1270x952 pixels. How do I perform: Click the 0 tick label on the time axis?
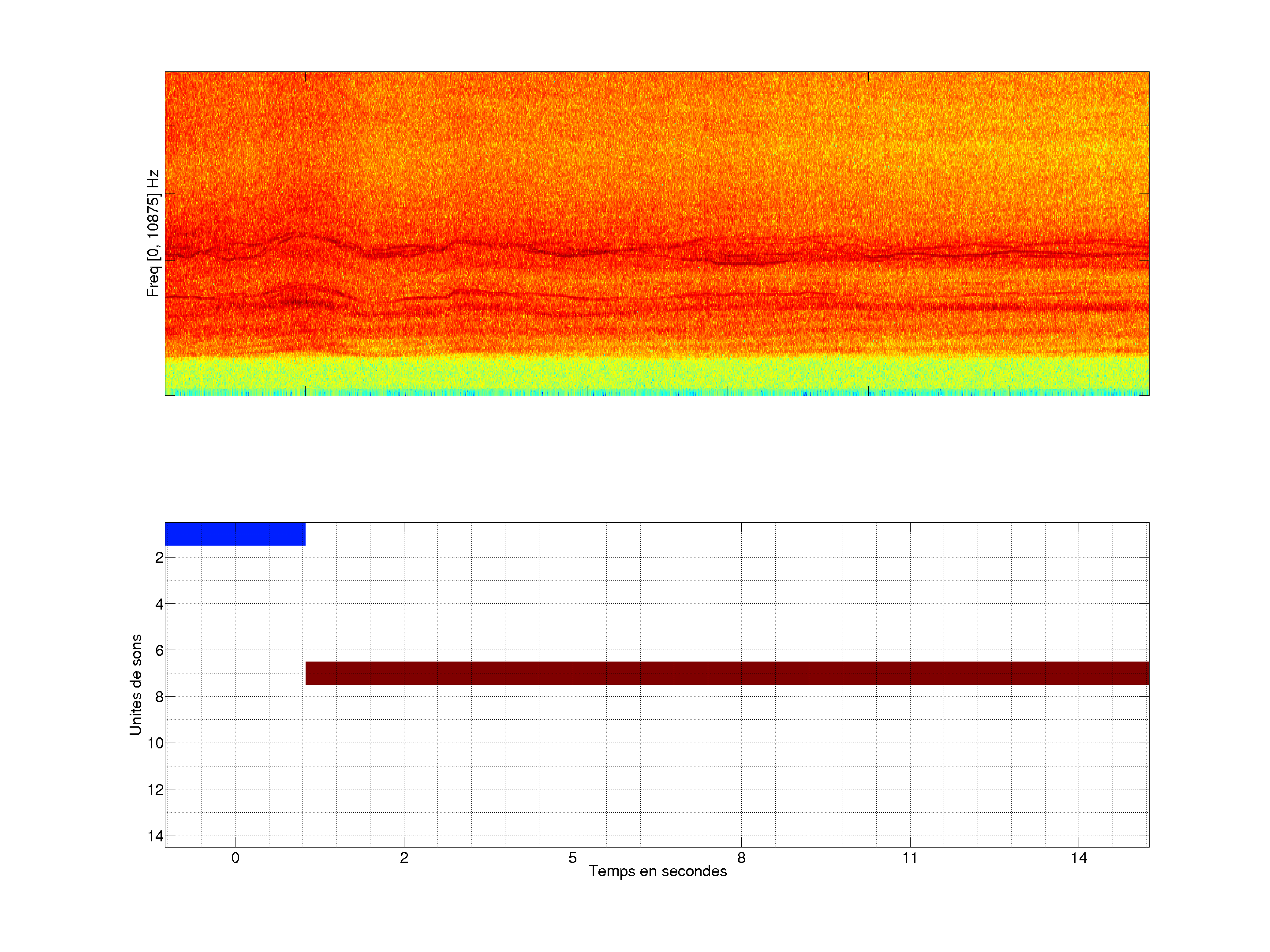(235, 858)
